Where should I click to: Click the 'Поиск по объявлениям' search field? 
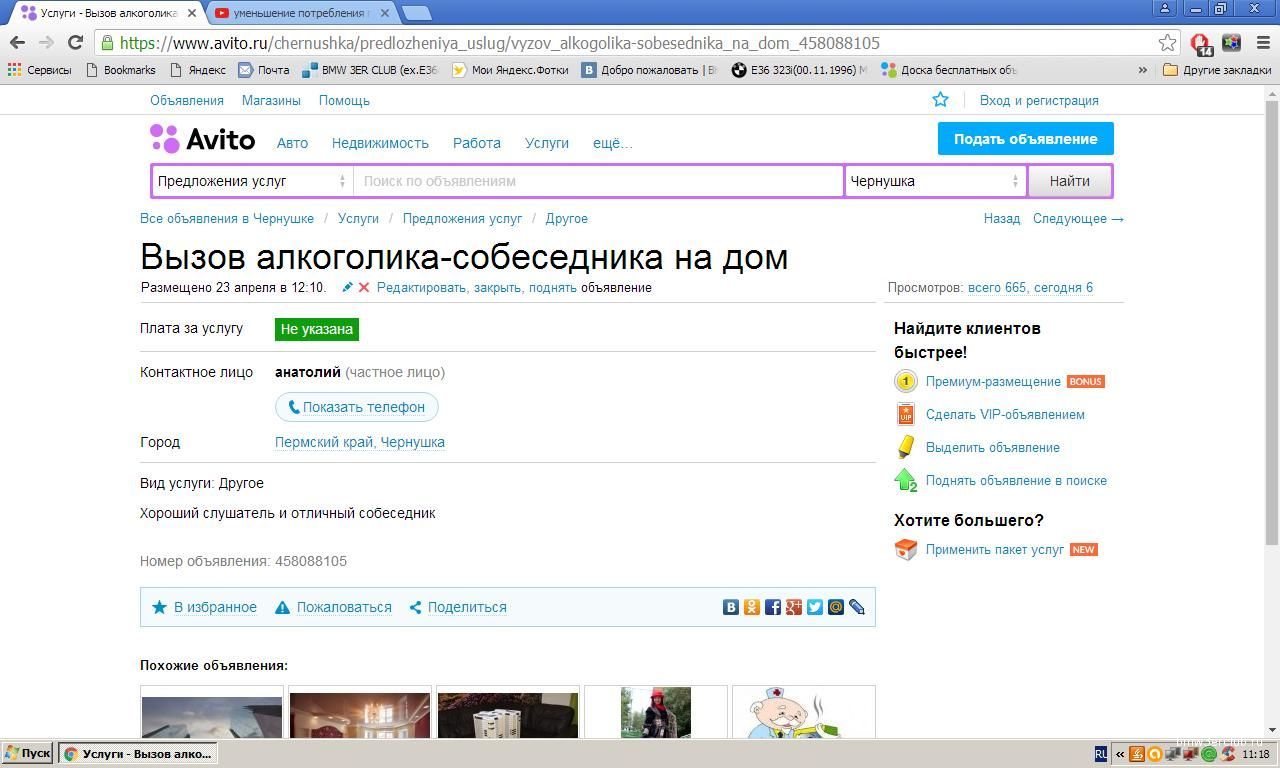598,181
